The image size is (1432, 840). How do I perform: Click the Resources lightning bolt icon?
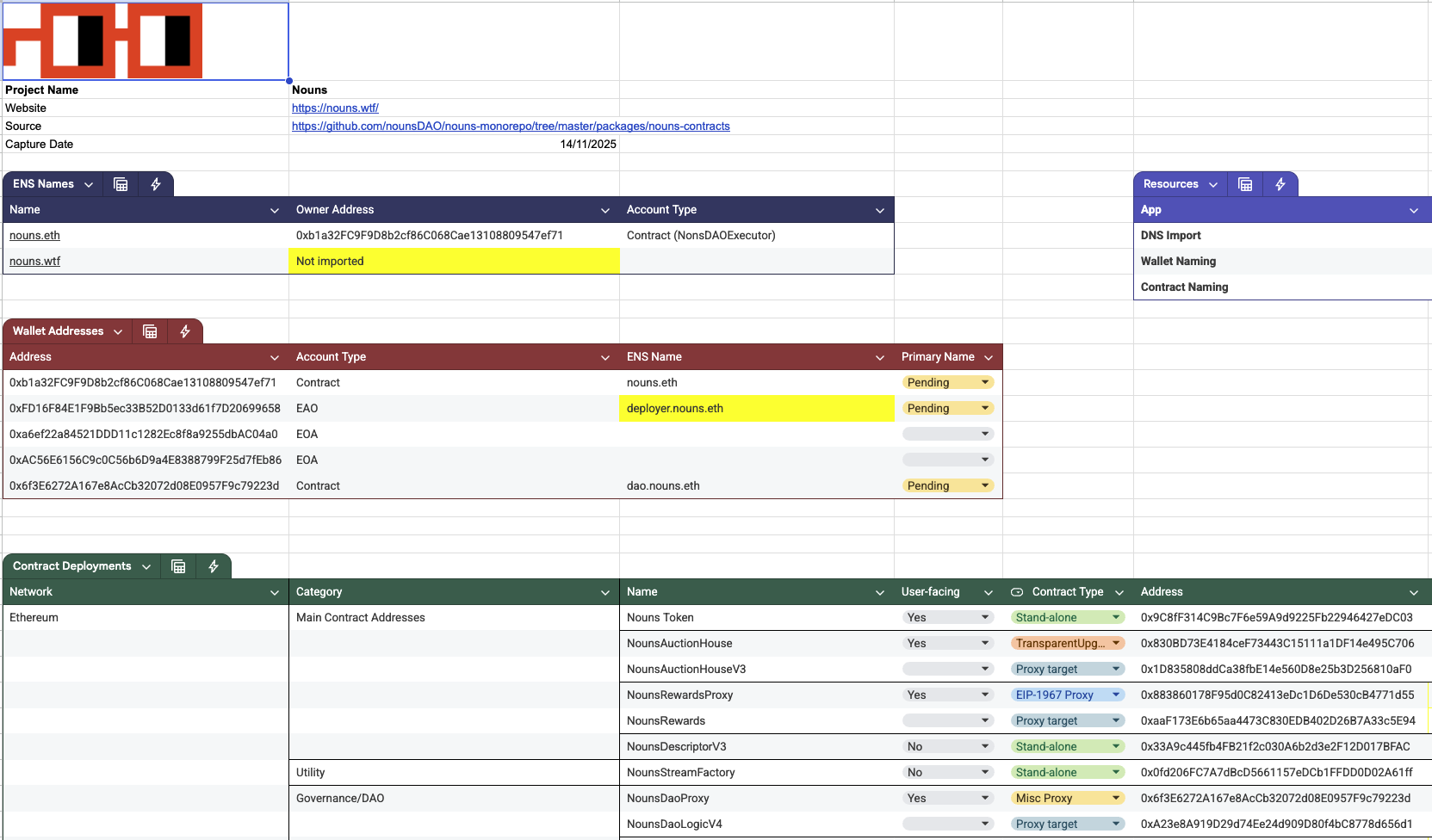click(x=1280, y=184)
